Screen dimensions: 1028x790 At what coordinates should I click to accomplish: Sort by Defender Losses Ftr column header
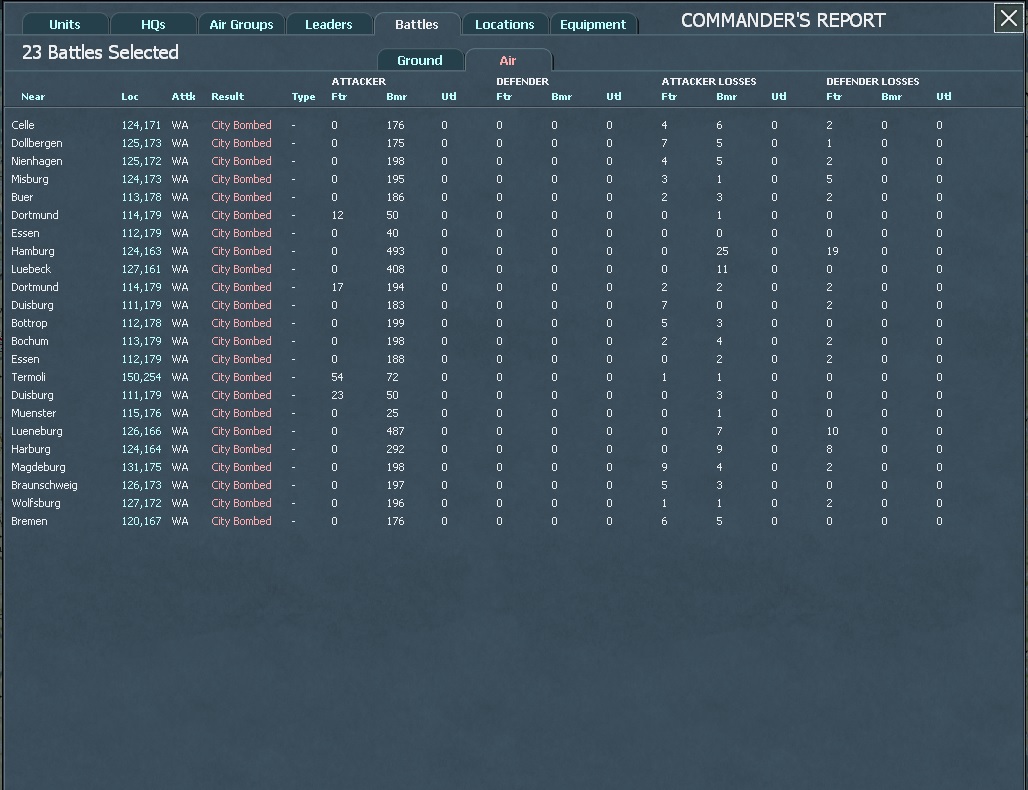pyautogui.click(x=834, y=96)
